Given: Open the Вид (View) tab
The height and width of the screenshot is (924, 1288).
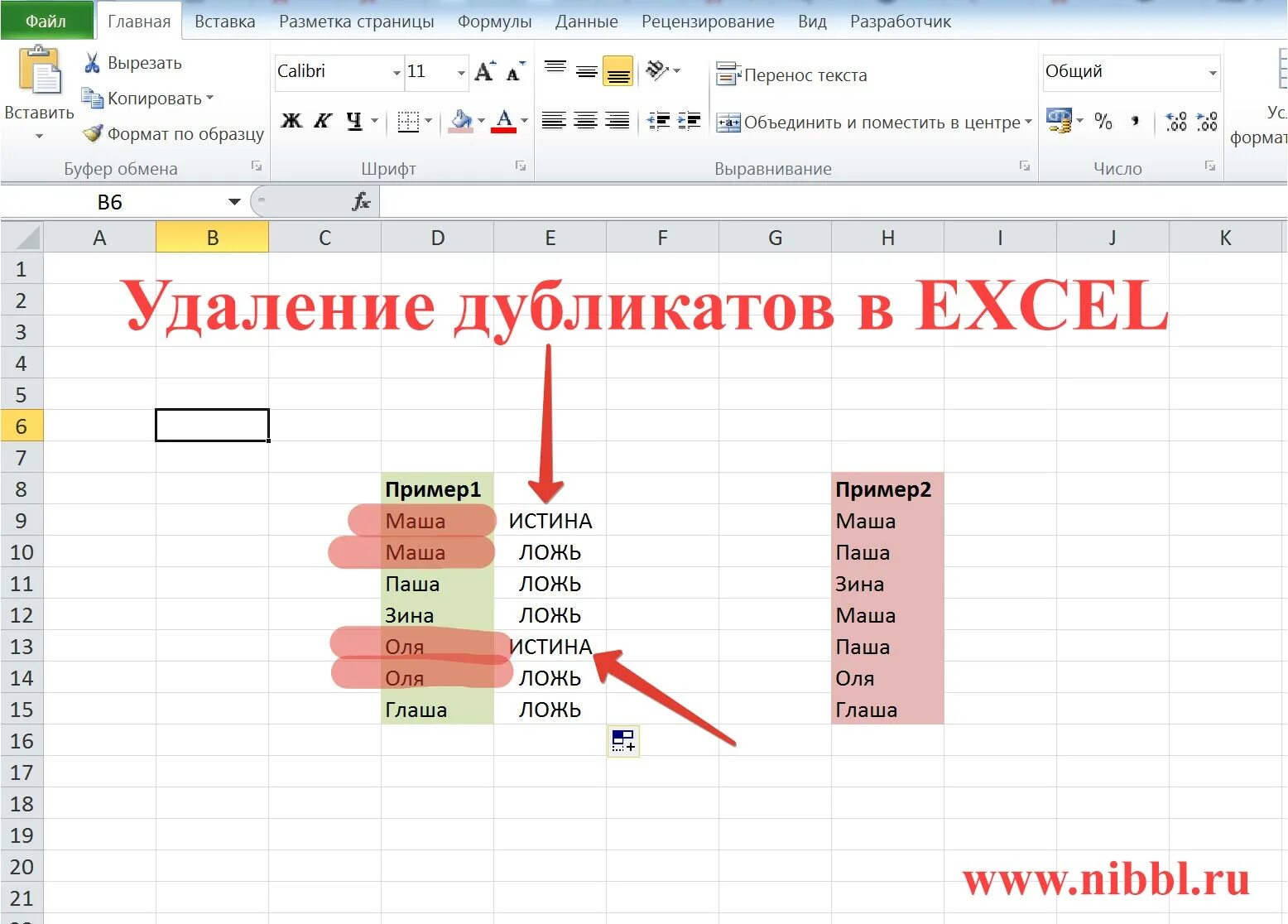Looking at the screenshot, I should point(812,22).
